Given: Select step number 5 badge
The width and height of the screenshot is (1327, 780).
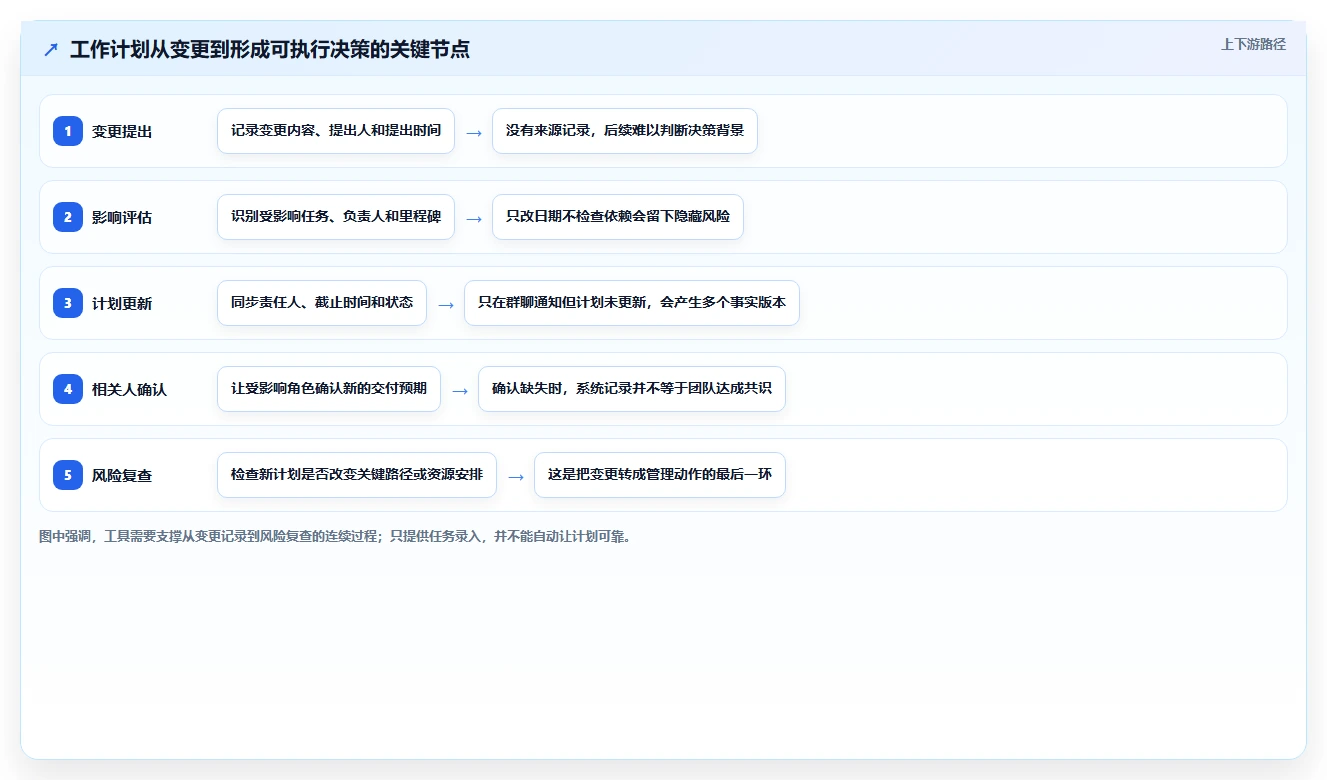Looking at the screenshot, I should pos(68,474).
